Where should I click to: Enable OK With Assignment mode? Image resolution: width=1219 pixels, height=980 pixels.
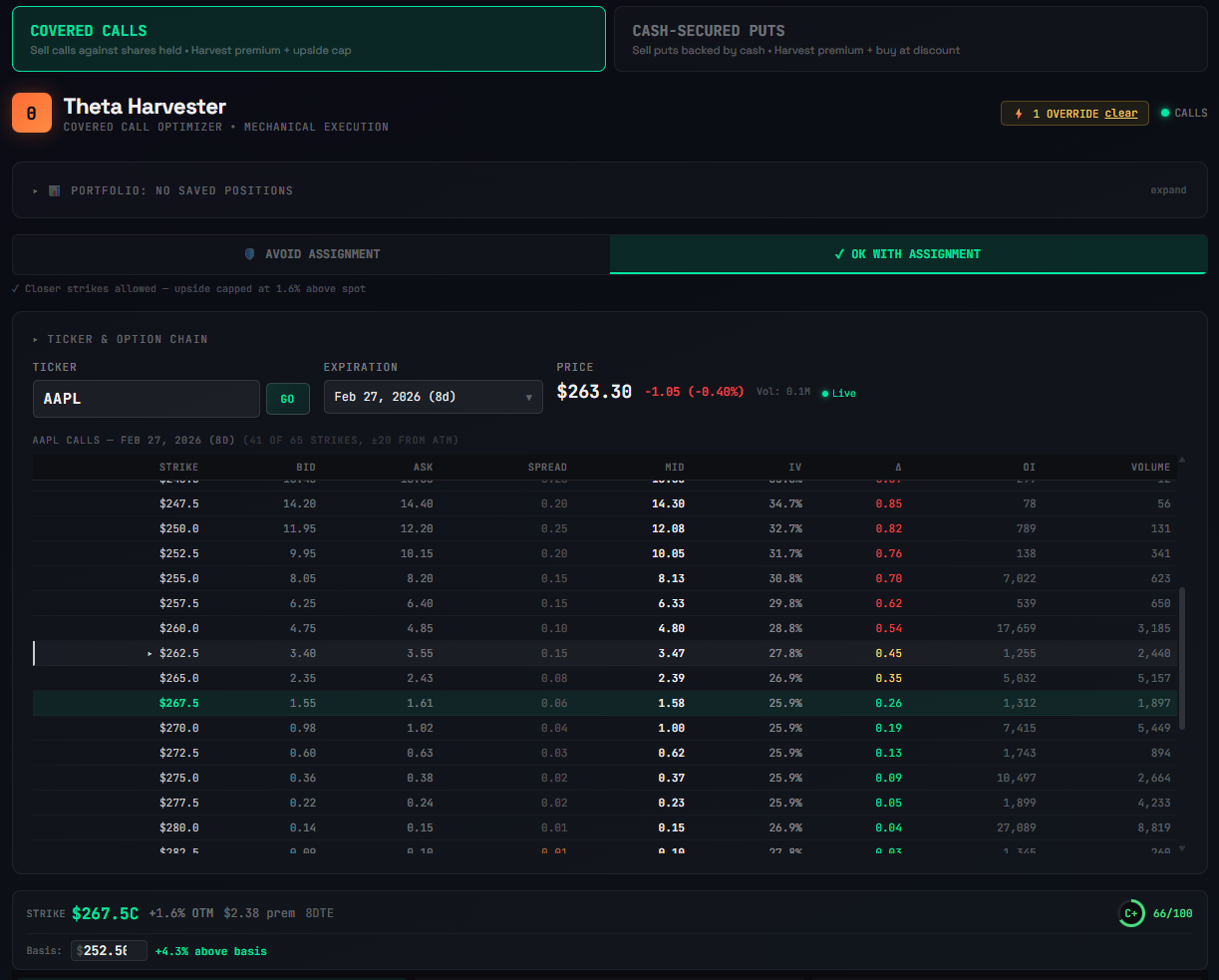pos(908,253)
